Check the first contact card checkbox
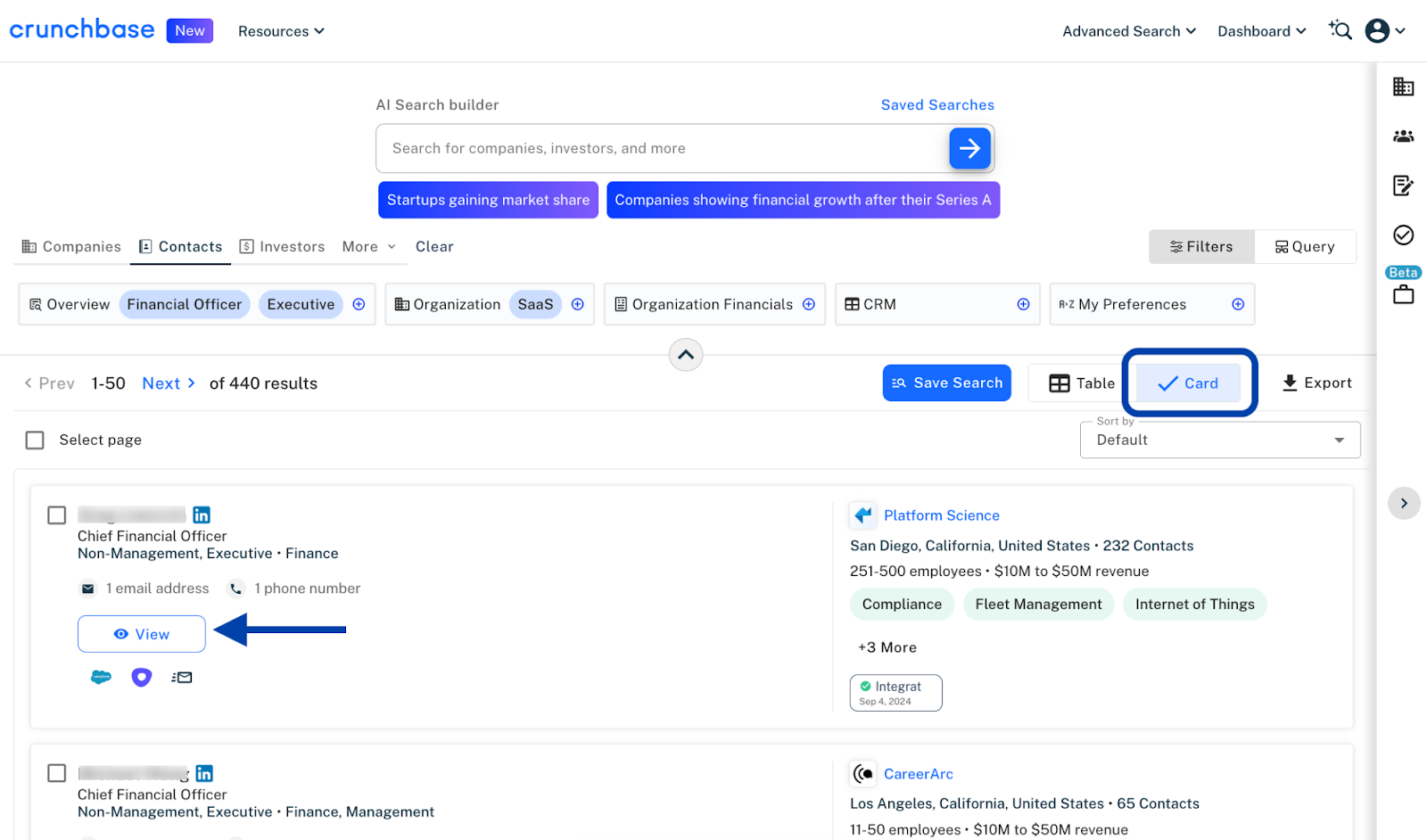1427x840 pixels. 57,515
